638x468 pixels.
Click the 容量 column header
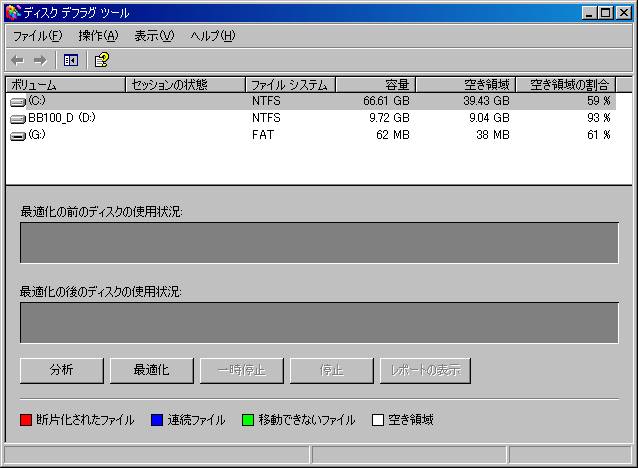pyautogui.click(x=375, y=85)
